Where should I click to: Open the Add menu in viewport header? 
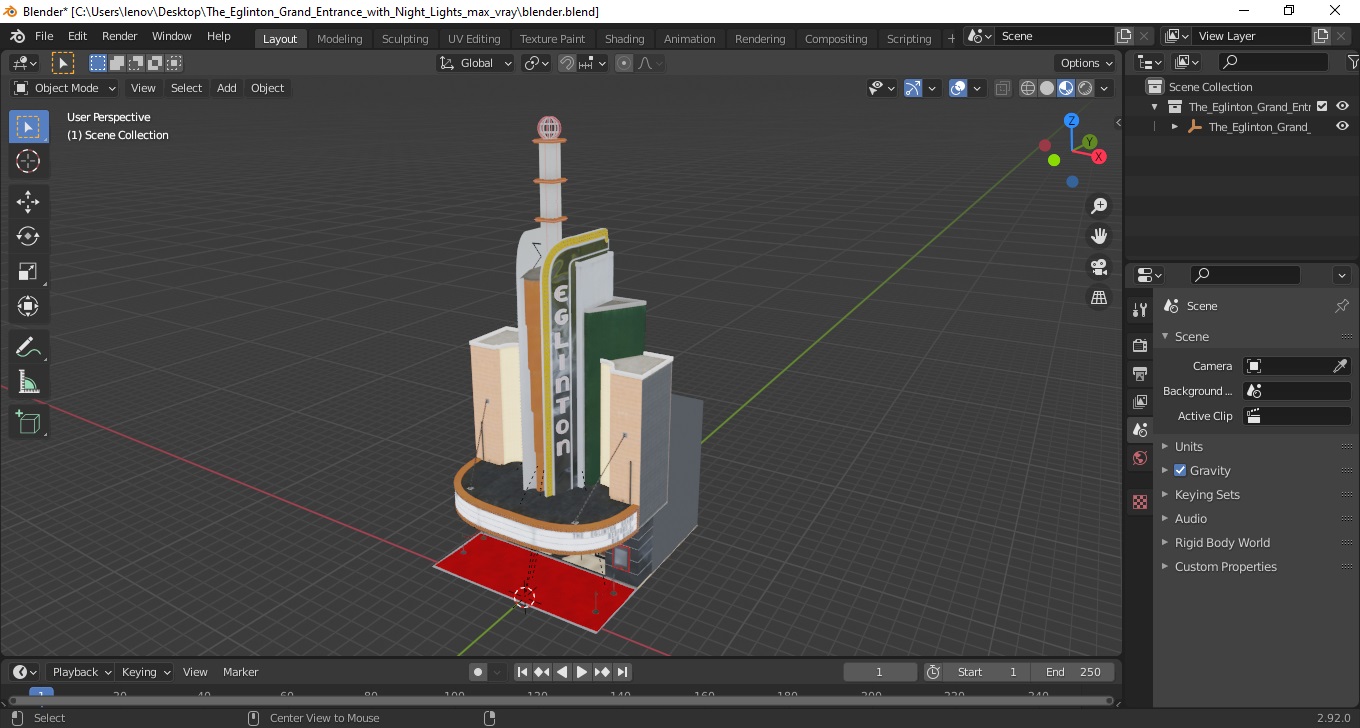pyautogui.click(x=227, y=88)
